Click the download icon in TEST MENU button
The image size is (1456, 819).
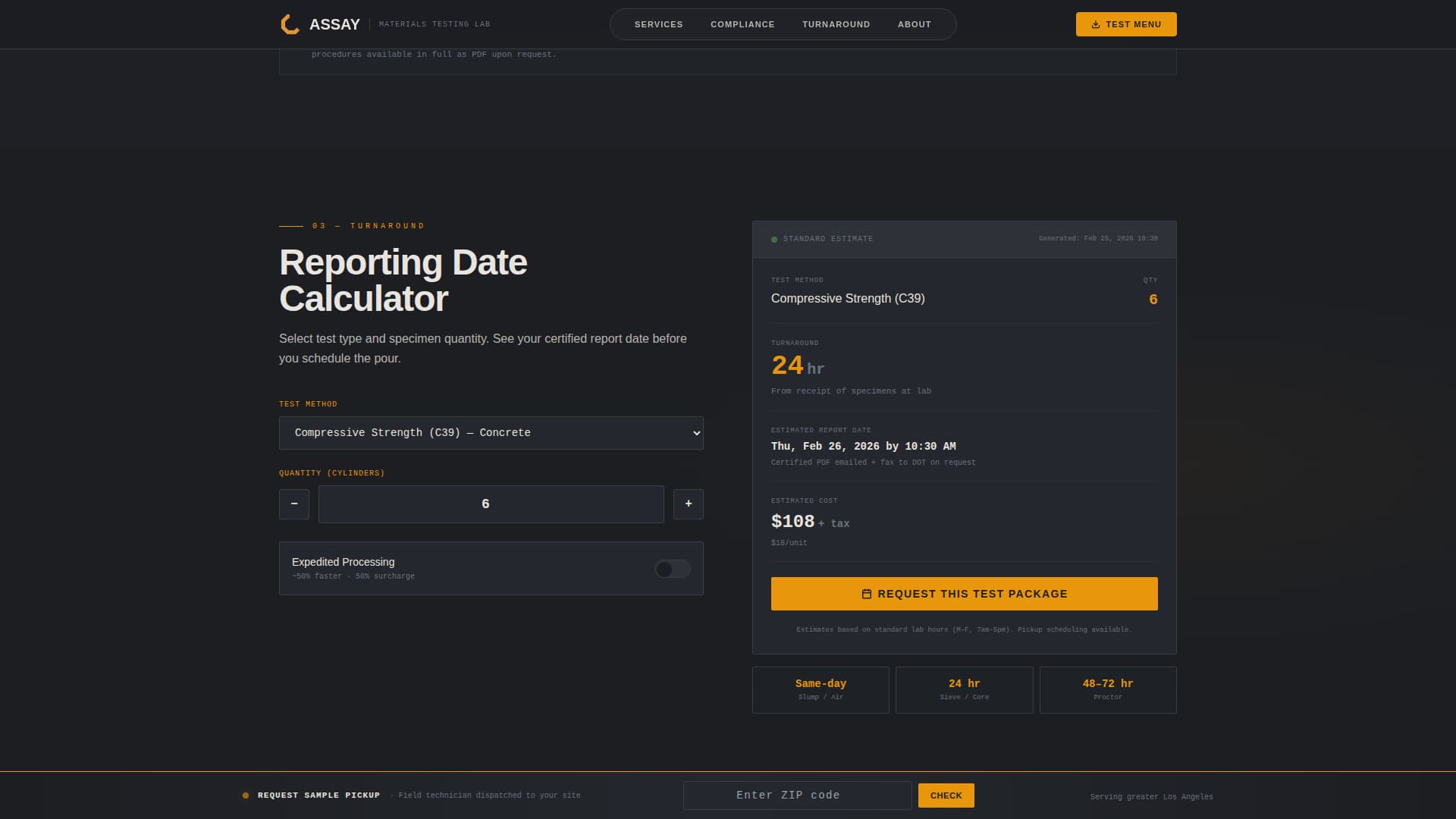[x=1094, y=24]
